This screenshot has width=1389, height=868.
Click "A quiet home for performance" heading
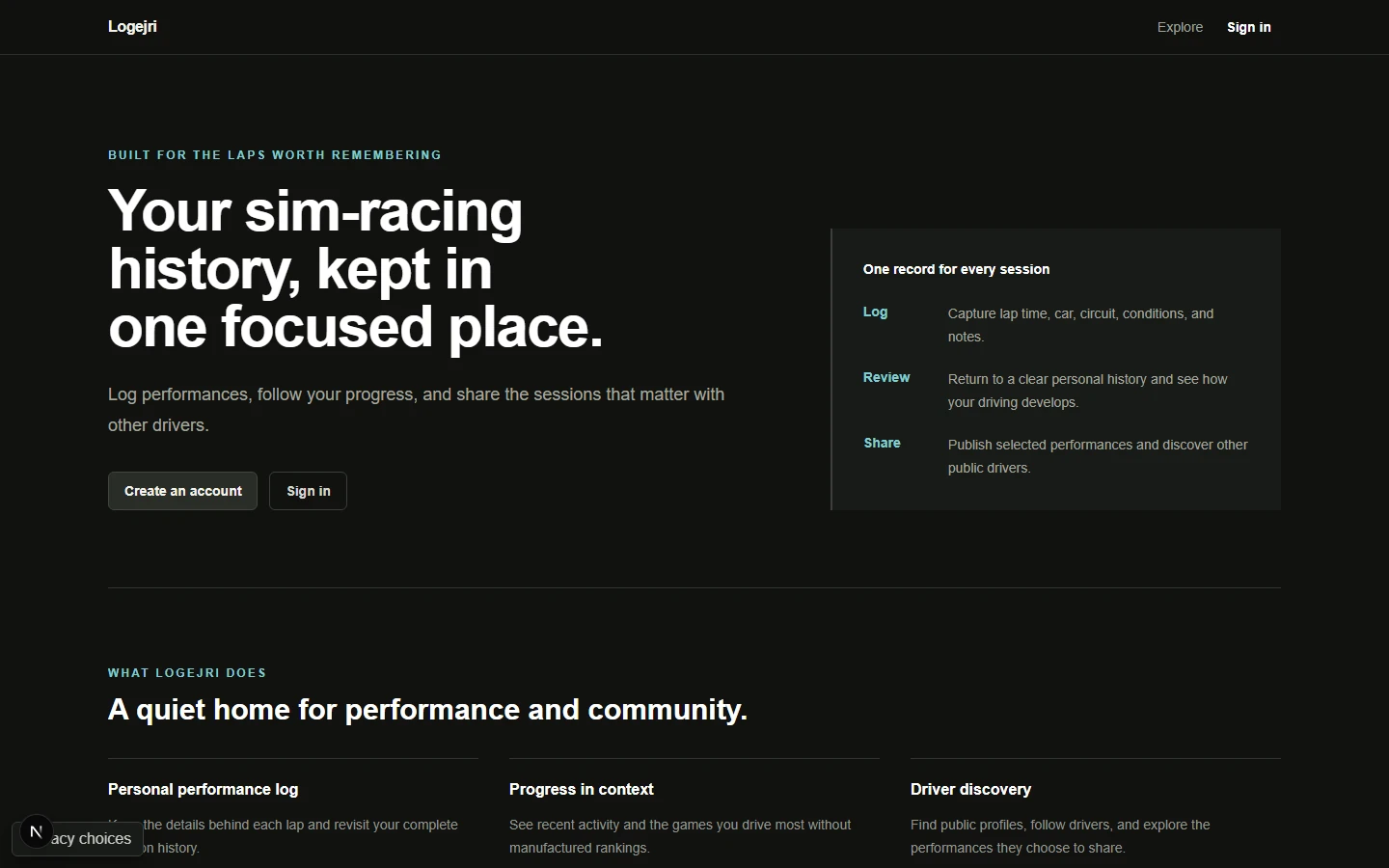pos(427,710)
